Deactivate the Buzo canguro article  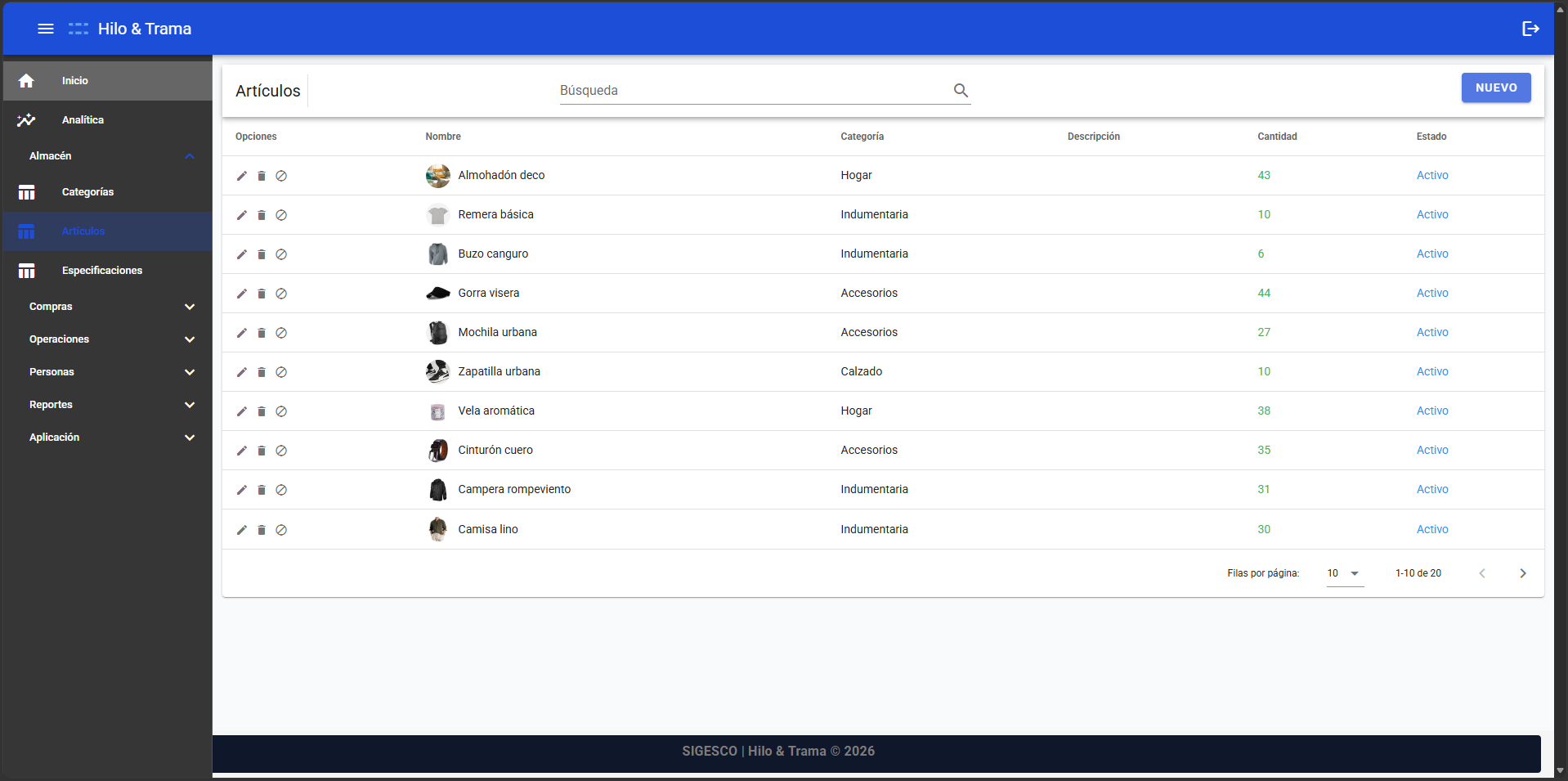[x=281, y=254]
